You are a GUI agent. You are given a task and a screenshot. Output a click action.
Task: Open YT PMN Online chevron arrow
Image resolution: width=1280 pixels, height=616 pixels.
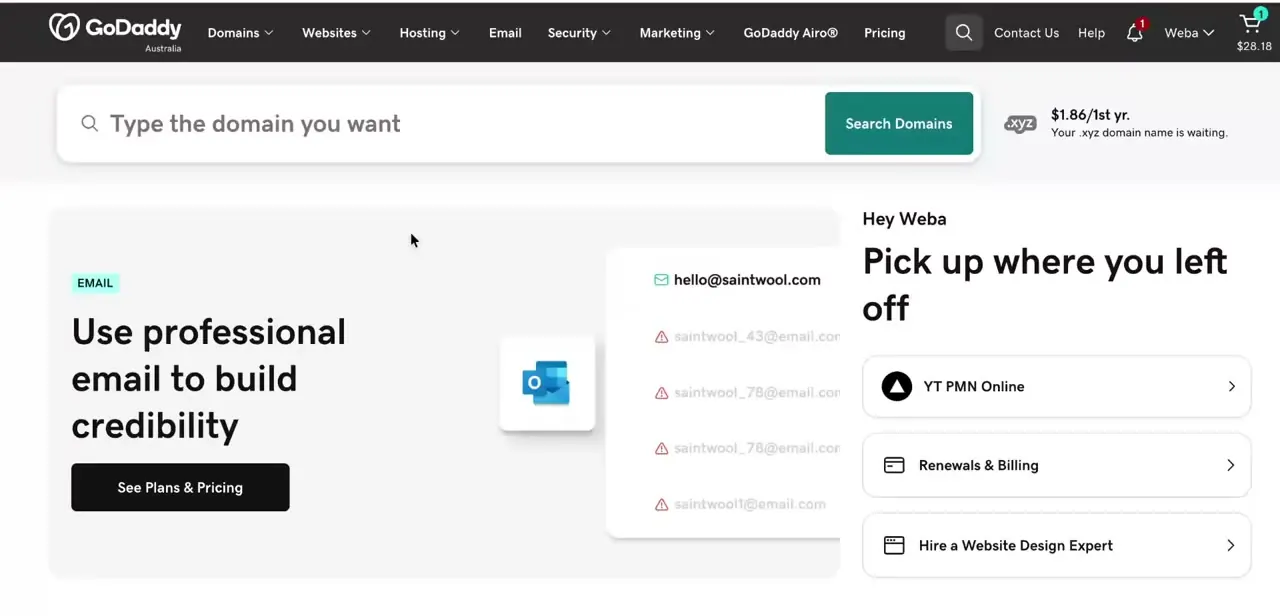(1231, 387)
